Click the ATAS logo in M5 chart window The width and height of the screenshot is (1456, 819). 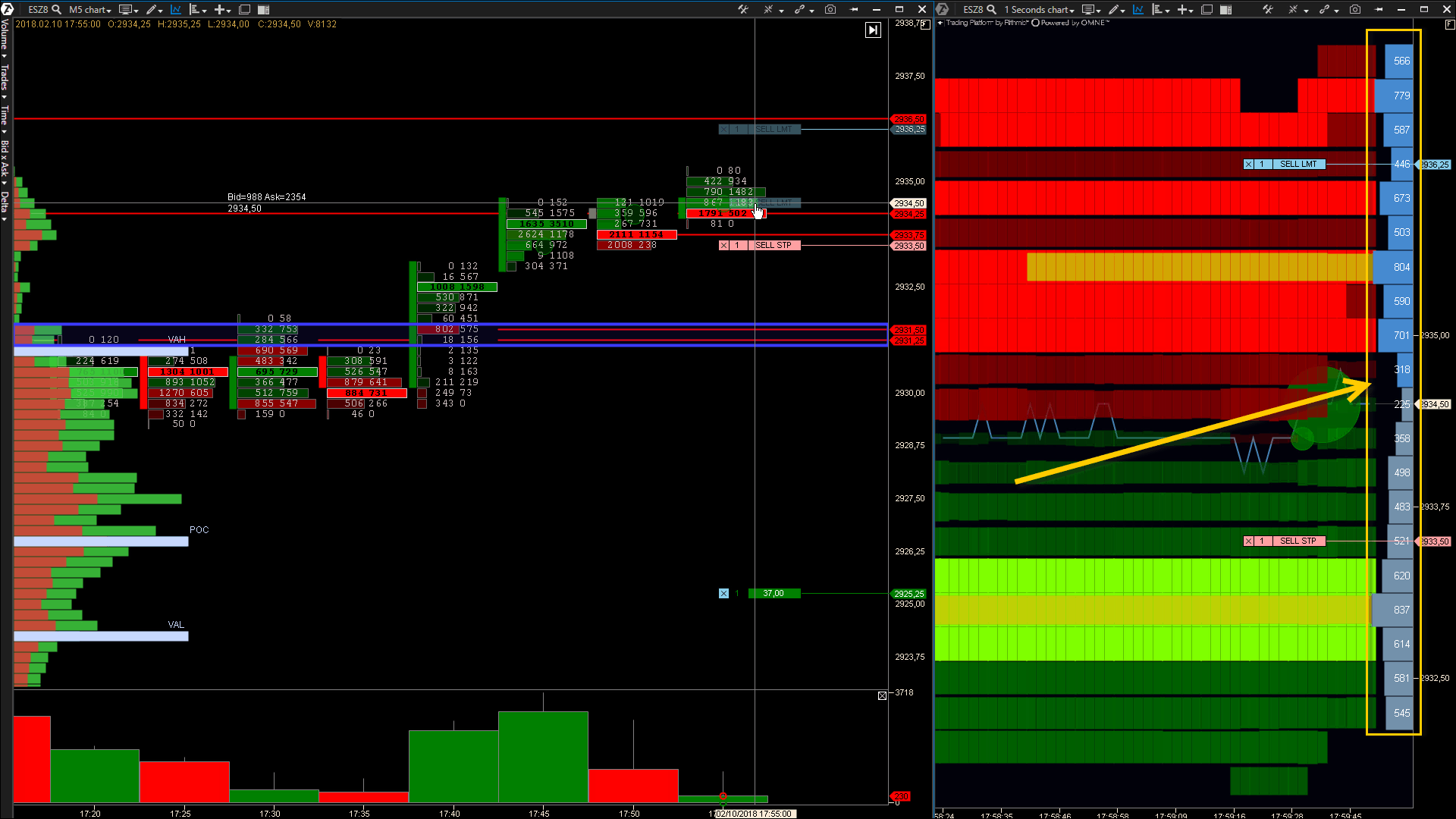pos(8,9)
